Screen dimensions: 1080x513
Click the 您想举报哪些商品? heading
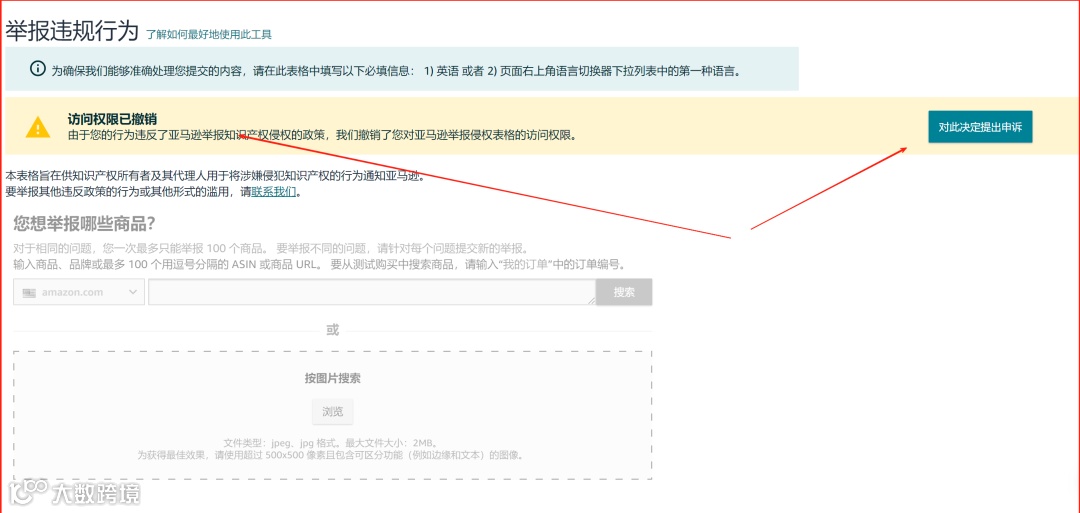click(x=84, y=224)
